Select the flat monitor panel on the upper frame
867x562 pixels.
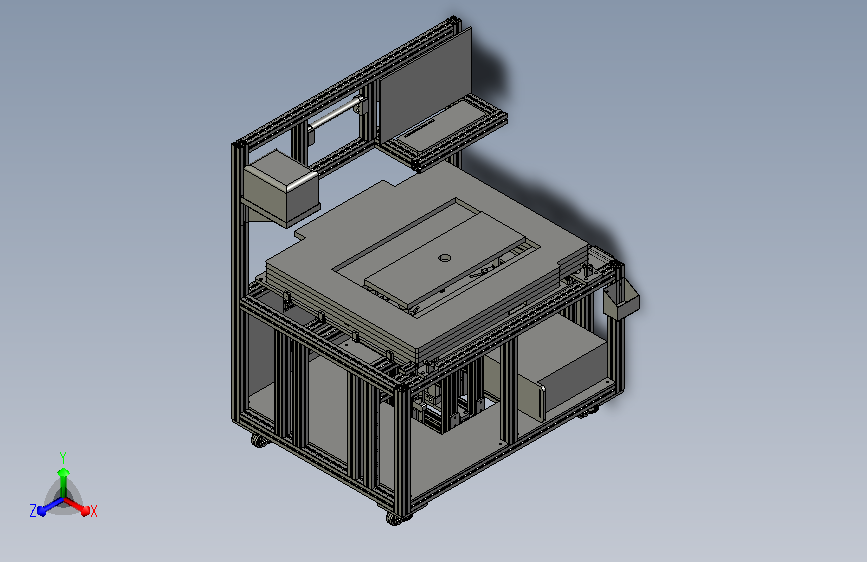coord(426,83)
